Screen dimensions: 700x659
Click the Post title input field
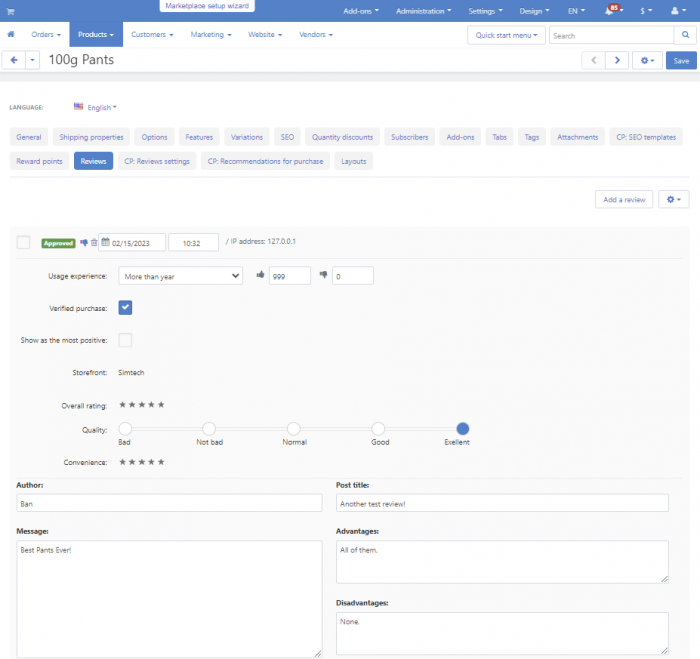[x=502, y=503]
